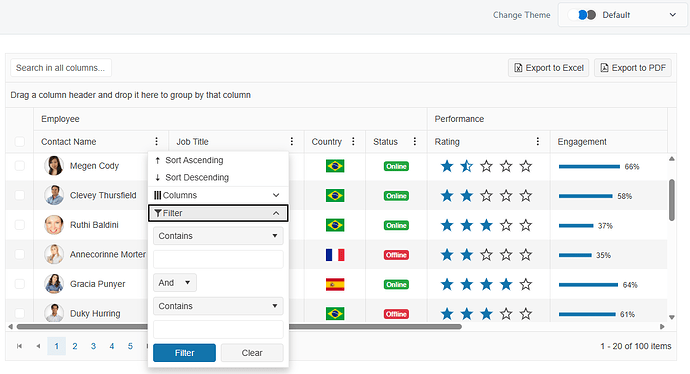Click the fifth rating star for Megen Cody
Viewport: 690px width, 374px height.
tap(525, 166)
